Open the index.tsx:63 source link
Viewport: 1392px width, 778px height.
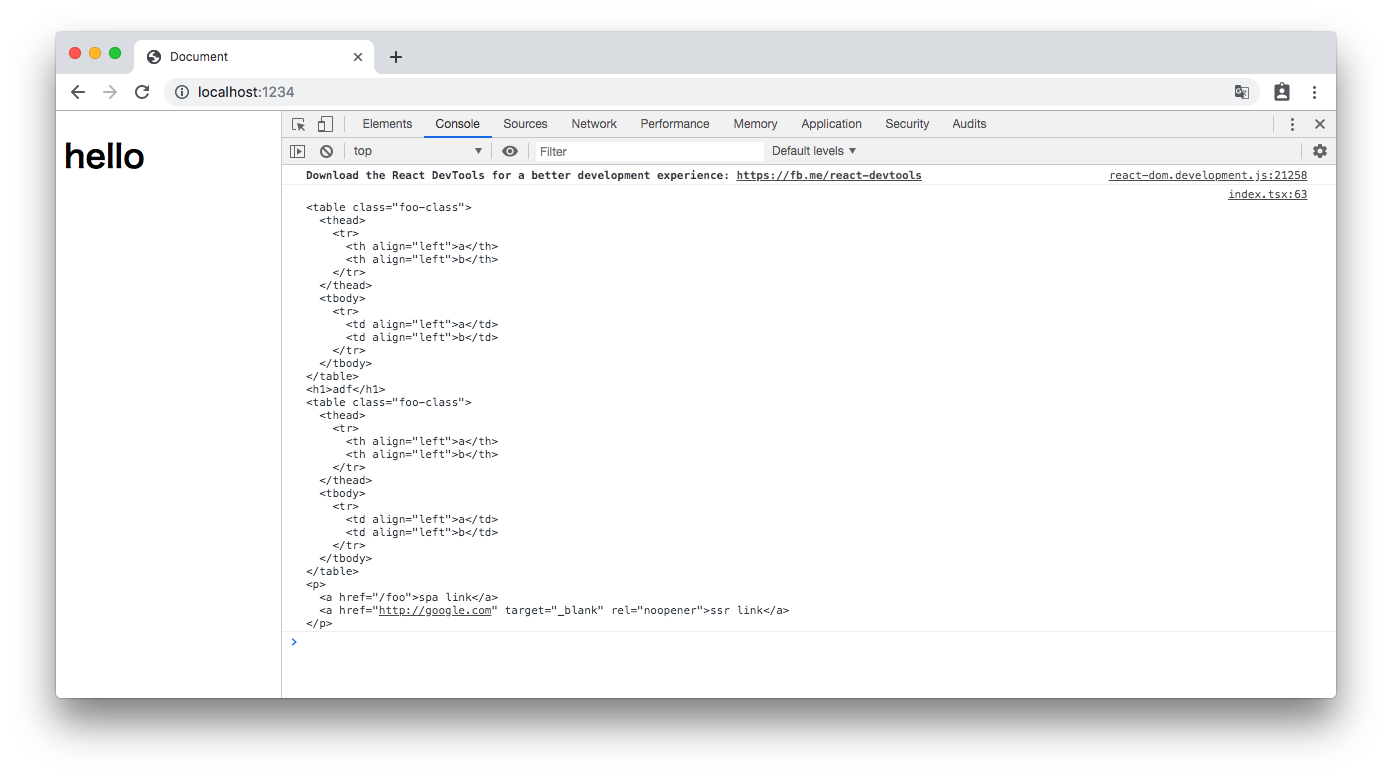(1267, 194)
